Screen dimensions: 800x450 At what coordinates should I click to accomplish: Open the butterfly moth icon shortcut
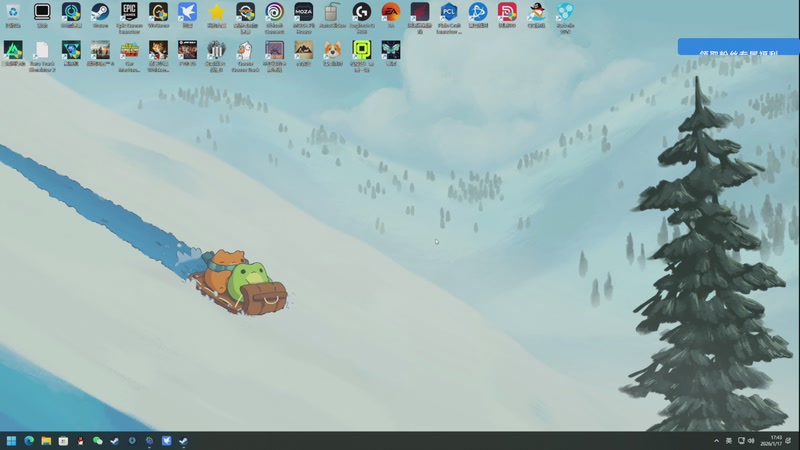coord(391,53)
